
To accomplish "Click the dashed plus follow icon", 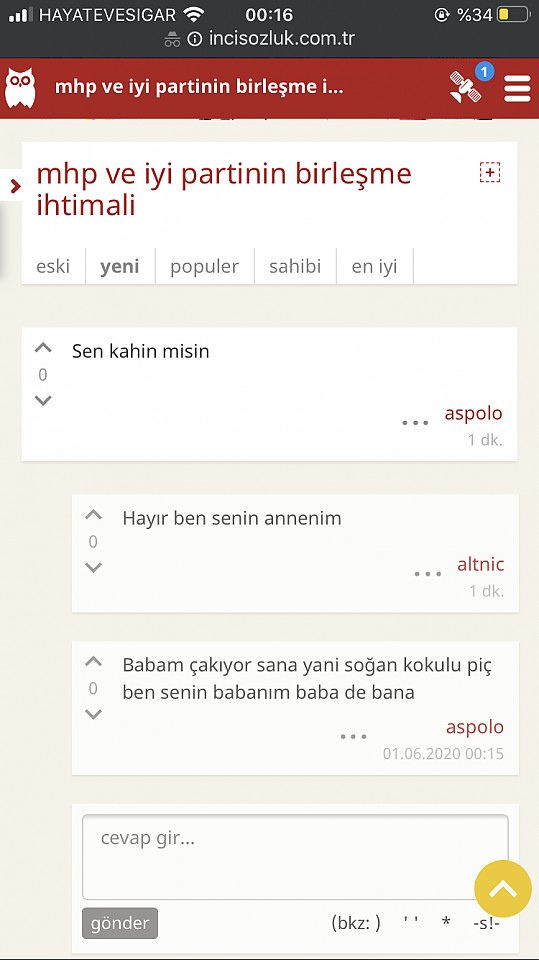I will coord(489,173).
